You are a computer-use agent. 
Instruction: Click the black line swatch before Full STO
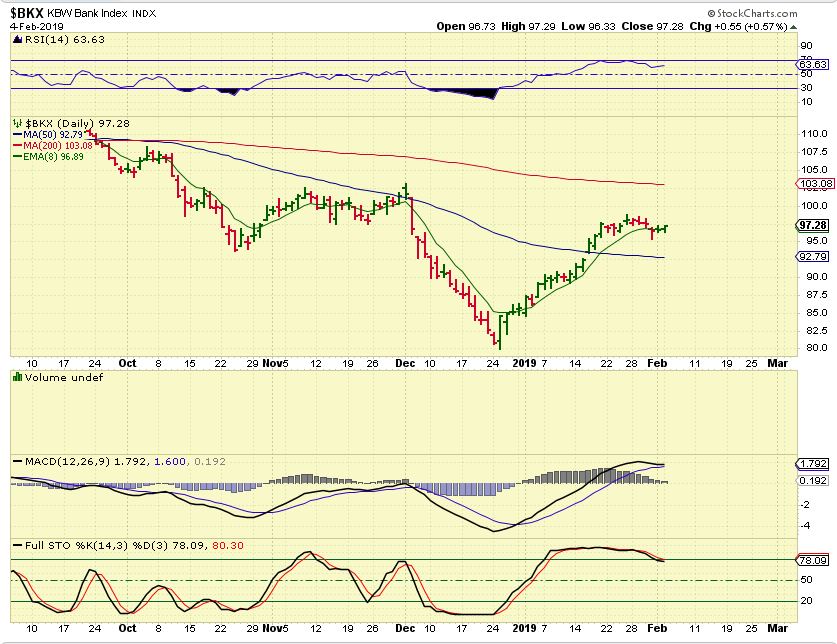tap(18, 546)
